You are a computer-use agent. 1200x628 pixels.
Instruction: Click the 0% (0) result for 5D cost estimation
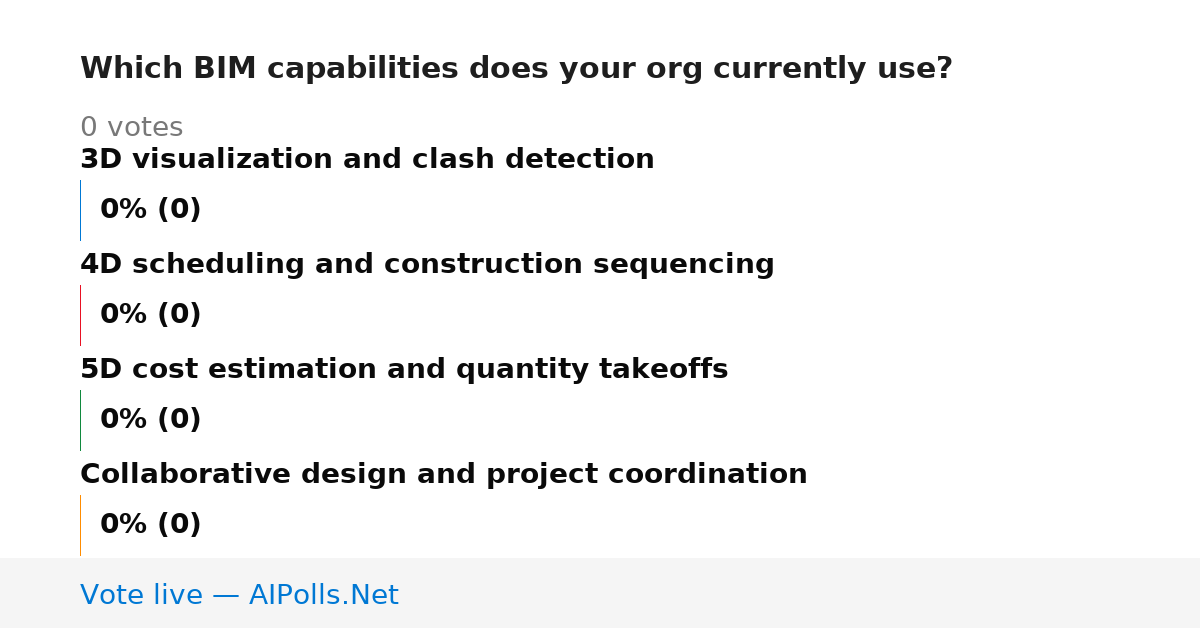pyautogui.click(x=150, y=420)
